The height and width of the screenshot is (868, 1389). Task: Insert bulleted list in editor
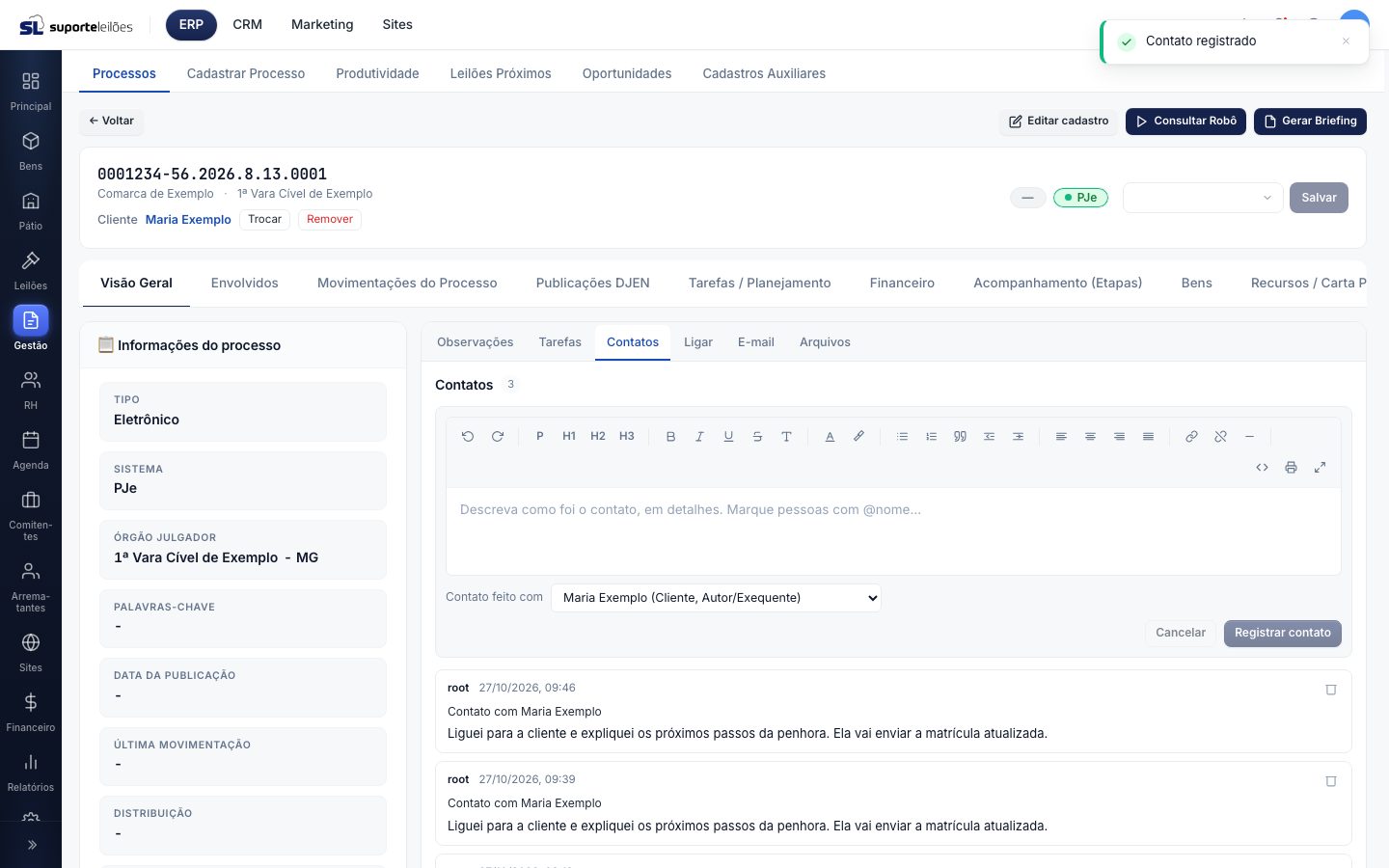tap(902, 437)
